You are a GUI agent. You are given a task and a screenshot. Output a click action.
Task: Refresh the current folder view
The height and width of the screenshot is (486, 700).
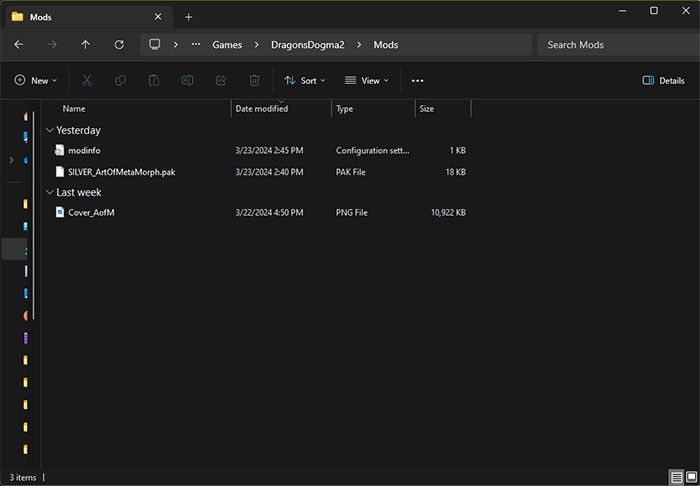coord(119,45)
